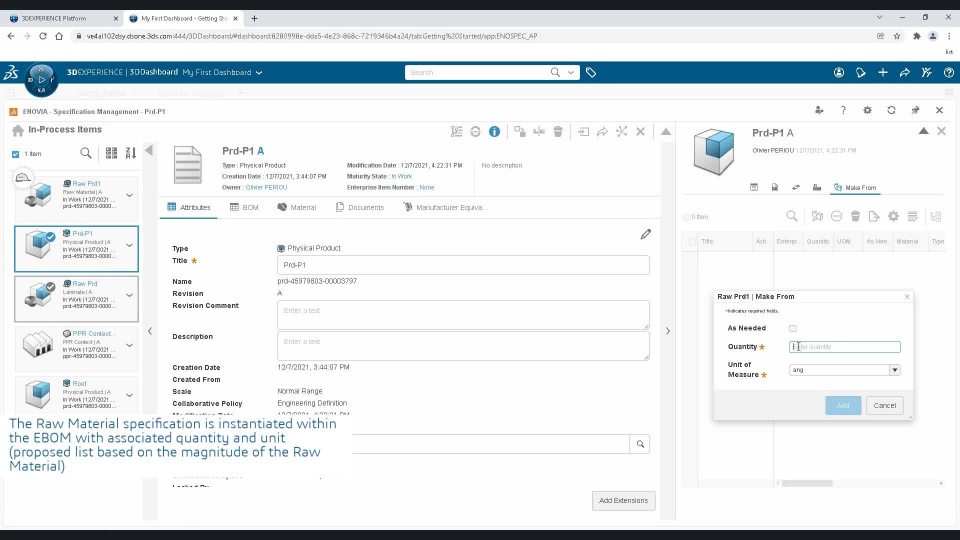Expand the Raw Prd Laminate card chevron
The width and height of the screenshot is (960, 540).
pyautogui.click(x=129, y=295)
